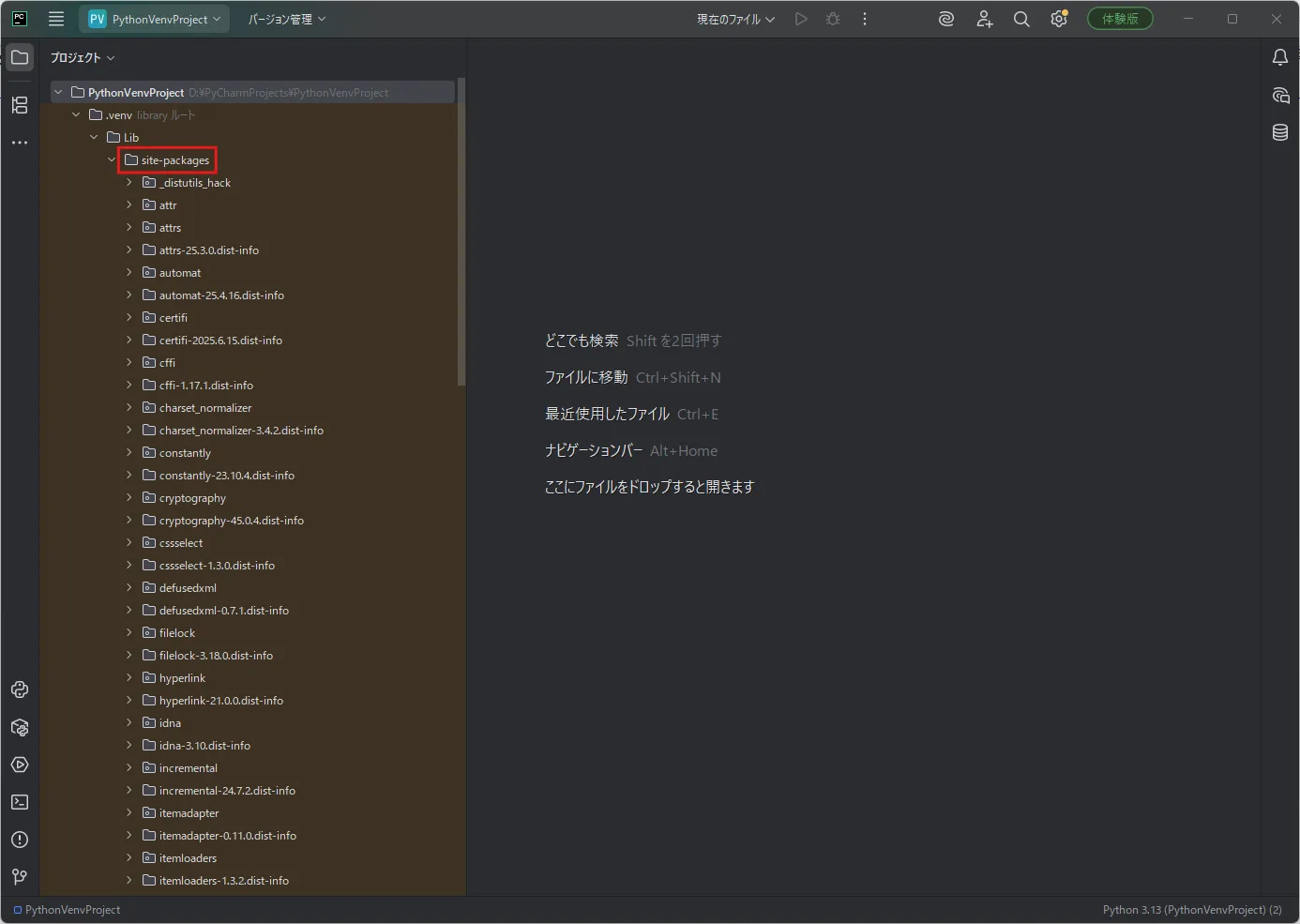Select the cffi package
The width and height of the screenshot is (1300, 924).
coord(159,362)
